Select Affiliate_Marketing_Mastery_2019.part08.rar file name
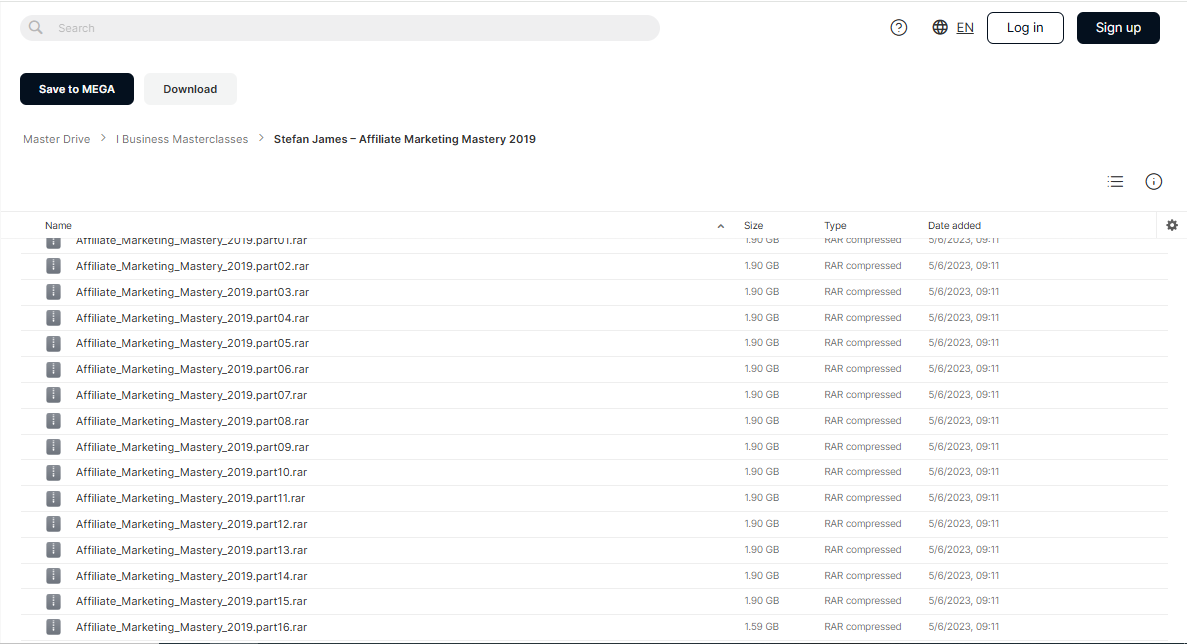The width and height of the screenshot is (1187, 644). pyautogui.click(x=192, y=421)
